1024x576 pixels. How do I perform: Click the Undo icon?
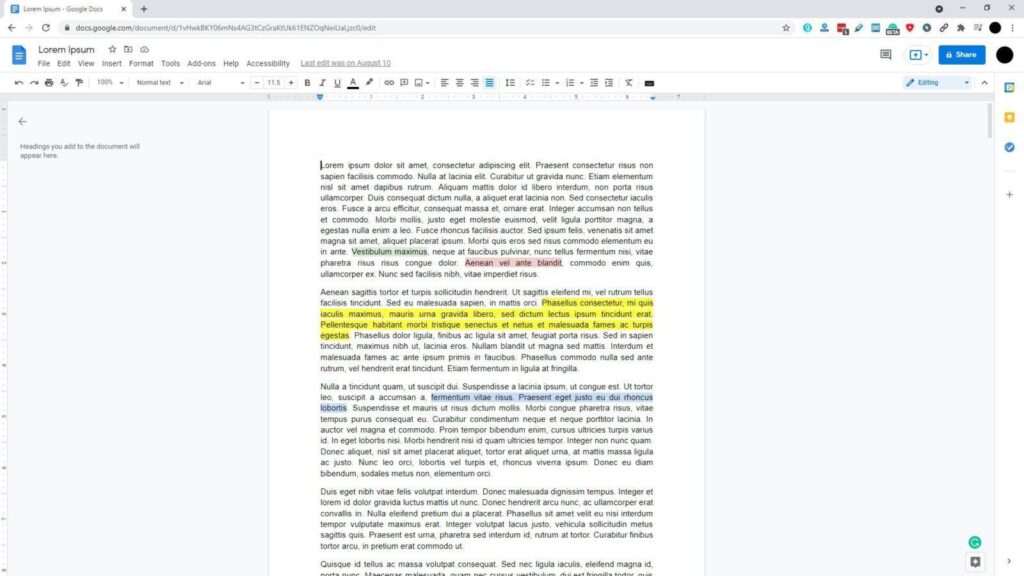pos(19,83)
